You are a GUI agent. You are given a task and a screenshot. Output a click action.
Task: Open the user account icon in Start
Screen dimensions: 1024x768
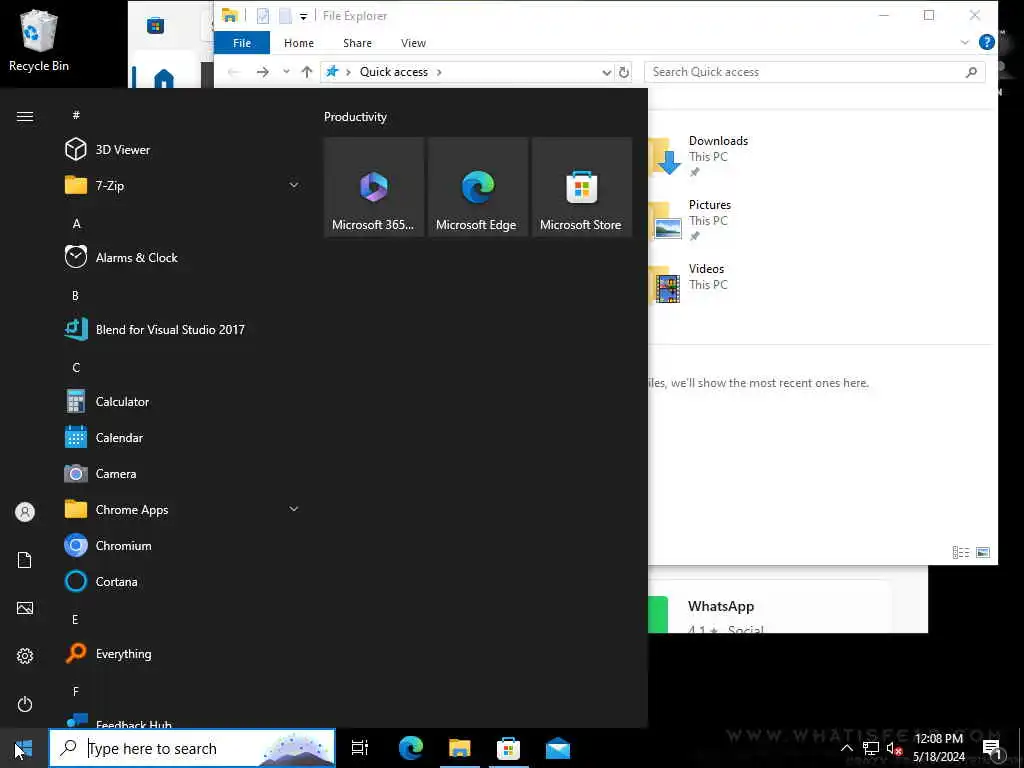pos(25,512)
